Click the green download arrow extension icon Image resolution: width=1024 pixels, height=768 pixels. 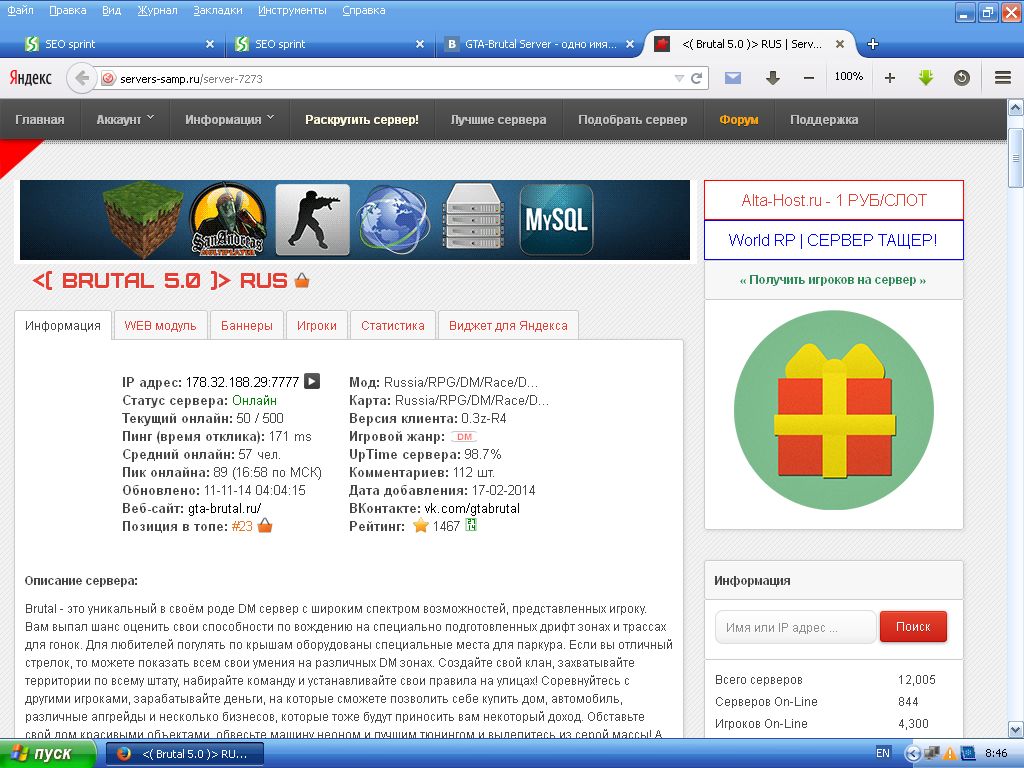[x=925, y=78]
